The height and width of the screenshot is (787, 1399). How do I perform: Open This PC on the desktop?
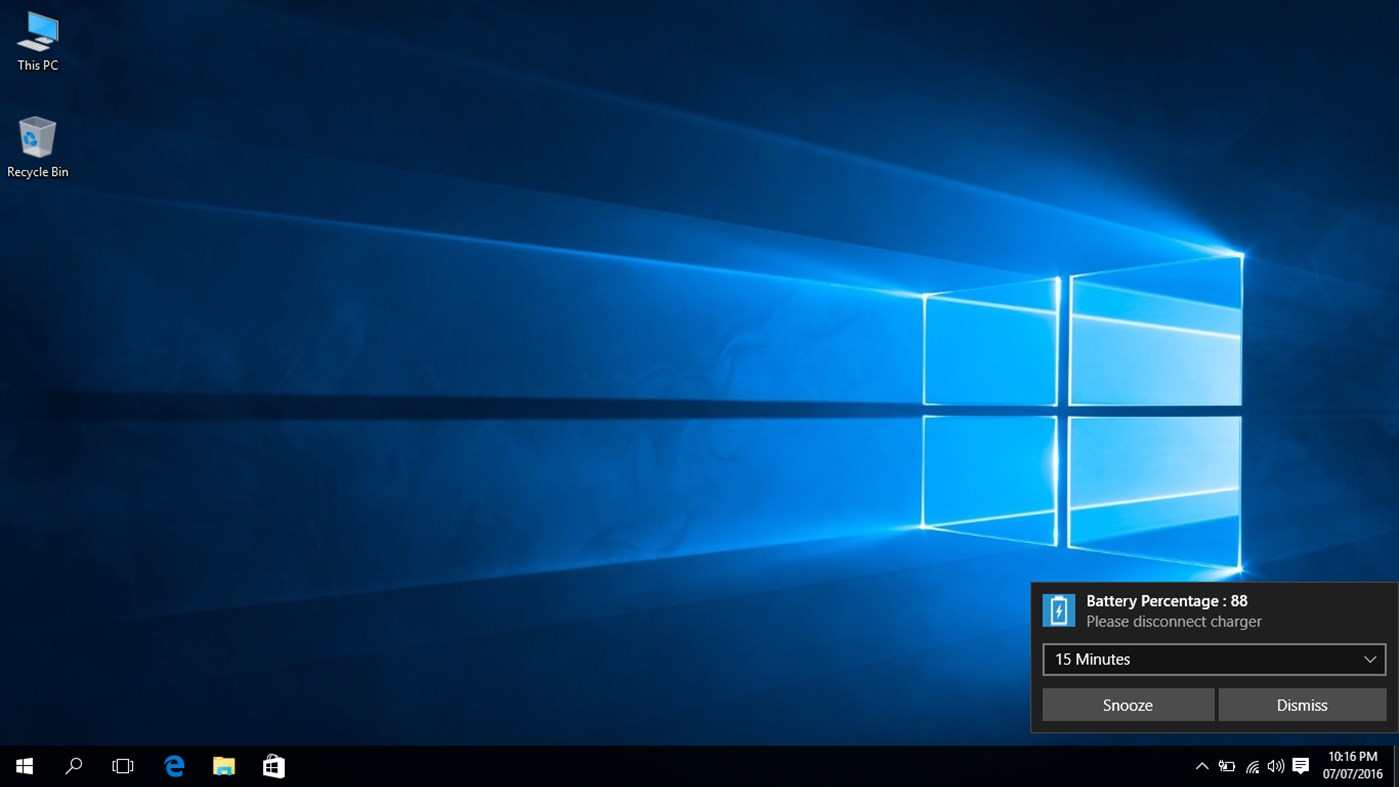pos(37,40)
